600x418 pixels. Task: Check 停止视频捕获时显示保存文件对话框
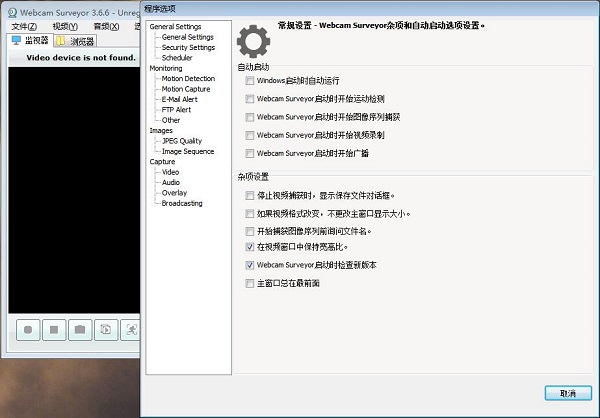click(x=249, y=196)
